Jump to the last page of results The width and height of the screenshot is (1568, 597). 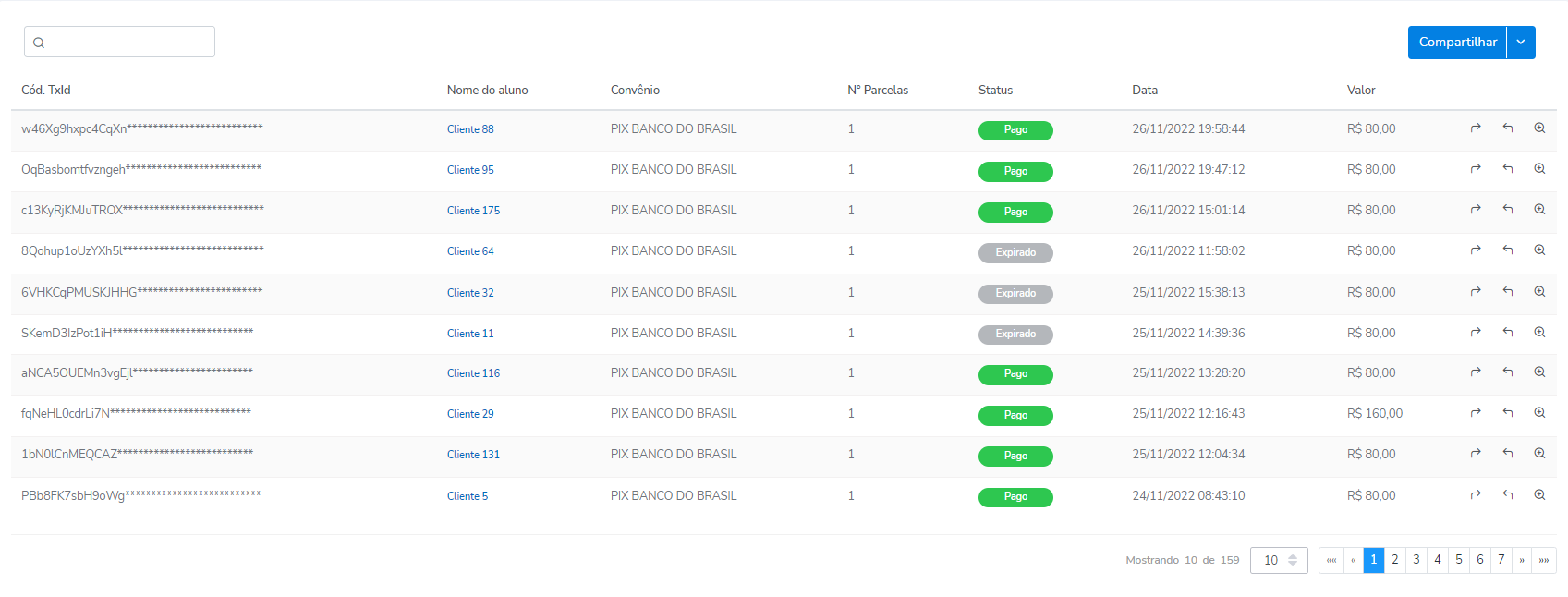[1544, 560]
